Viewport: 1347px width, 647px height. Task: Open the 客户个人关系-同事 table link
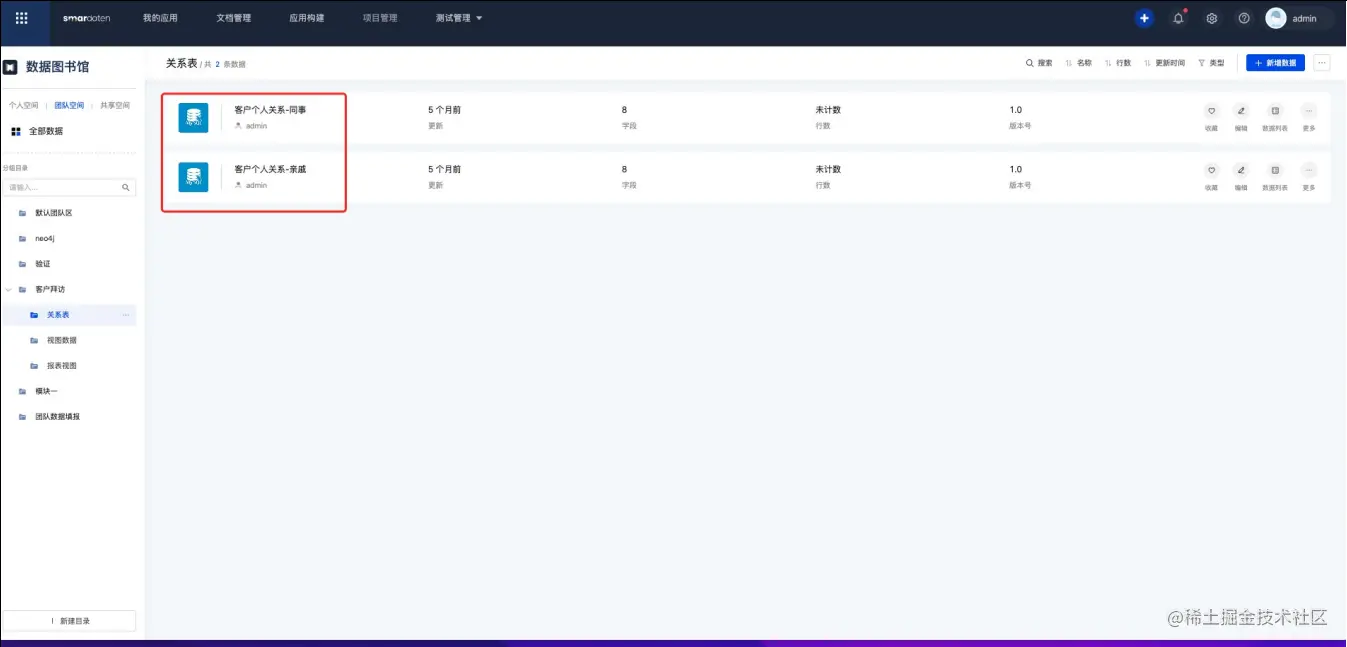pos(270,110)
